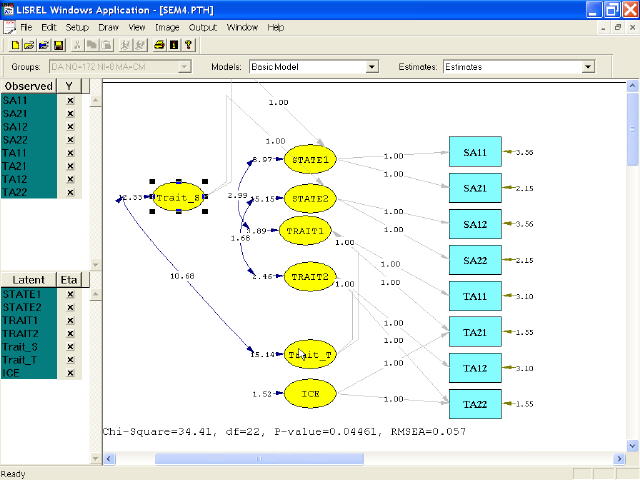
Task: Select the STATE1 latent variable ellipse
Action: click(x=311, y=159)
